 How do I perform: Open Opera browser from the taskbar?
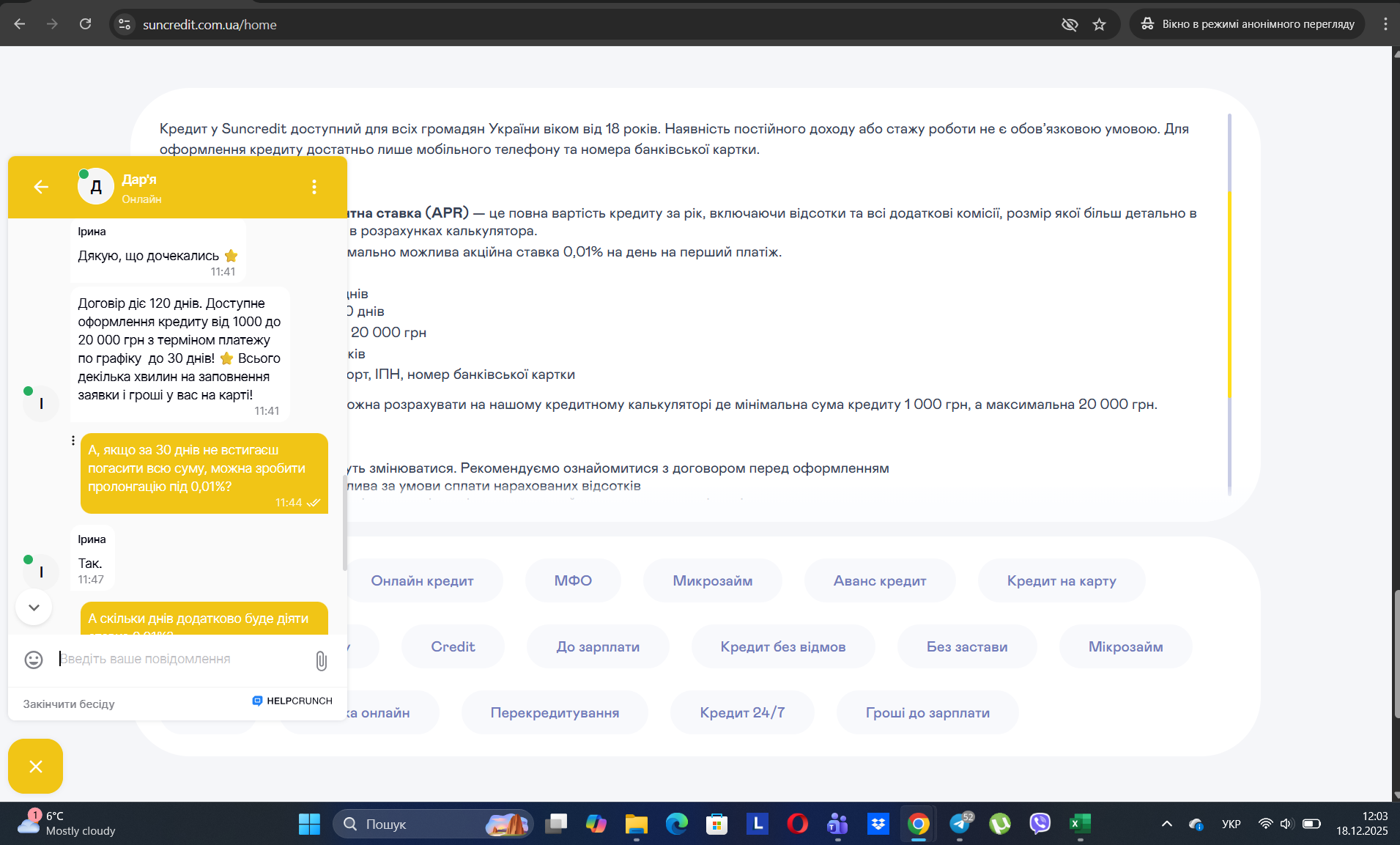(797, 824)
